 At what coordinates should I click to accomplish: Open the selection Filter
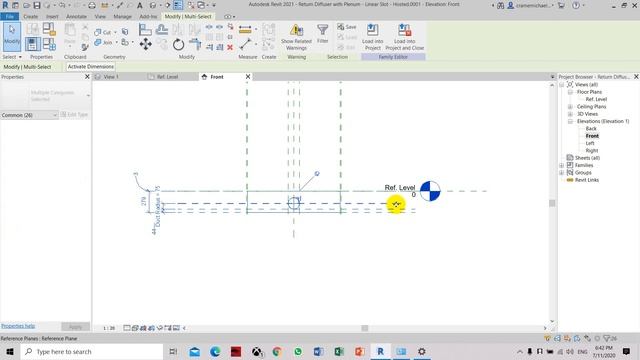coord(322,33)
